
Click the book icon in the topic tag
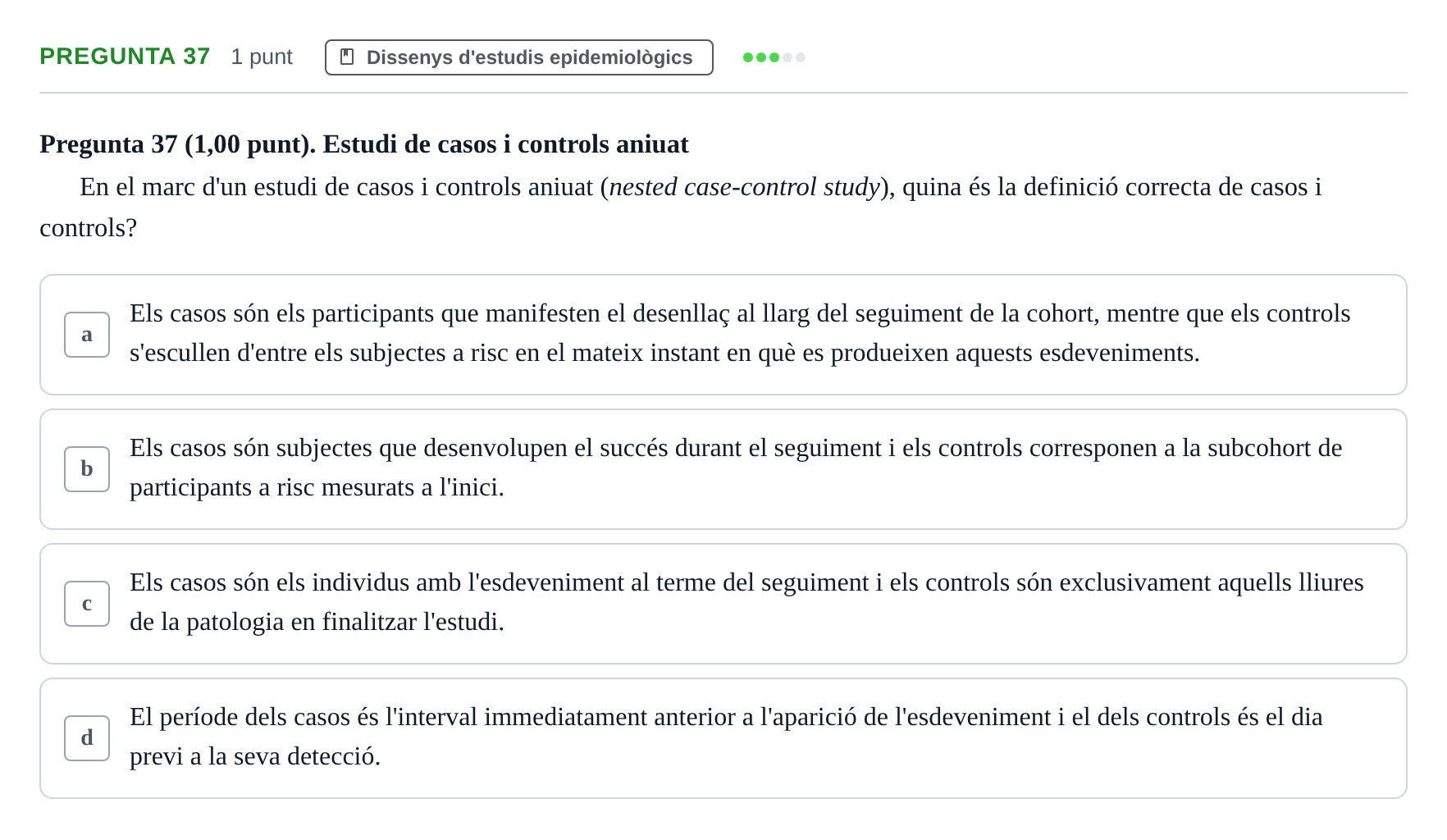point(347,57)
